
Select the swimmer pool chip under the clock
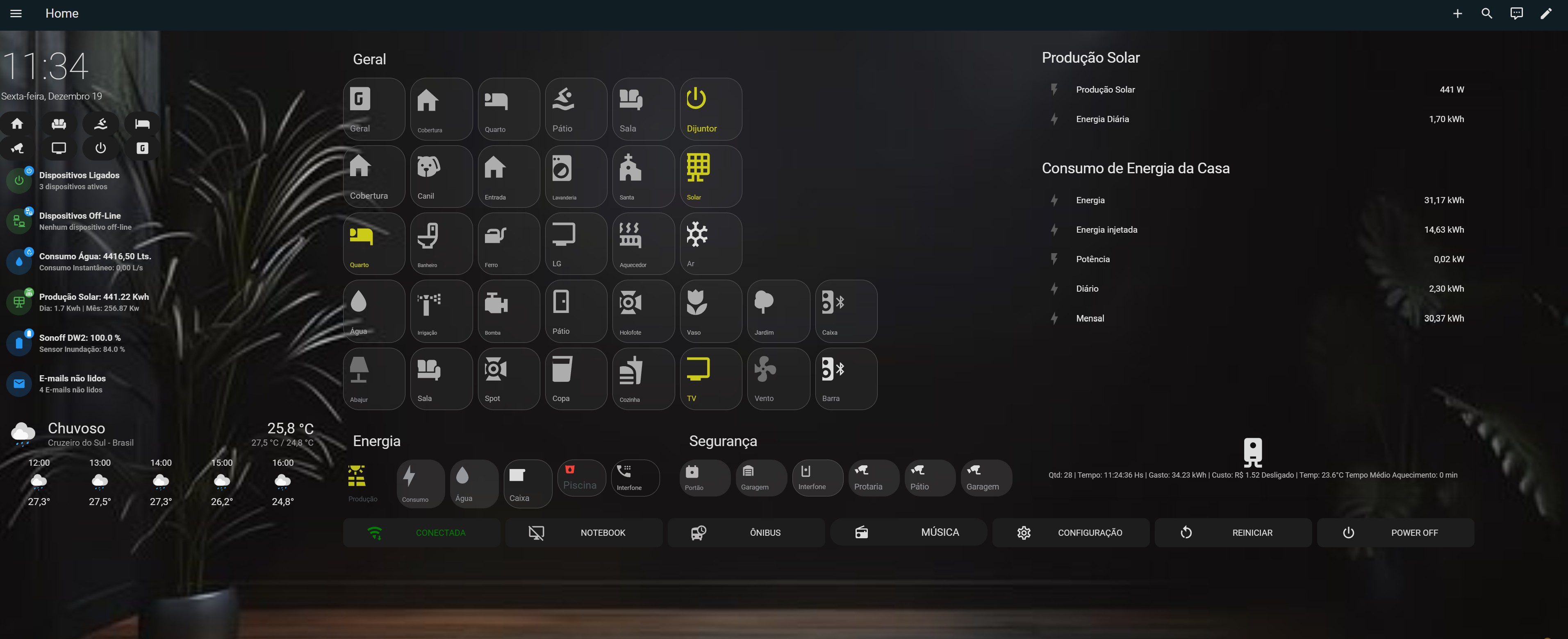tap(100, 123)
